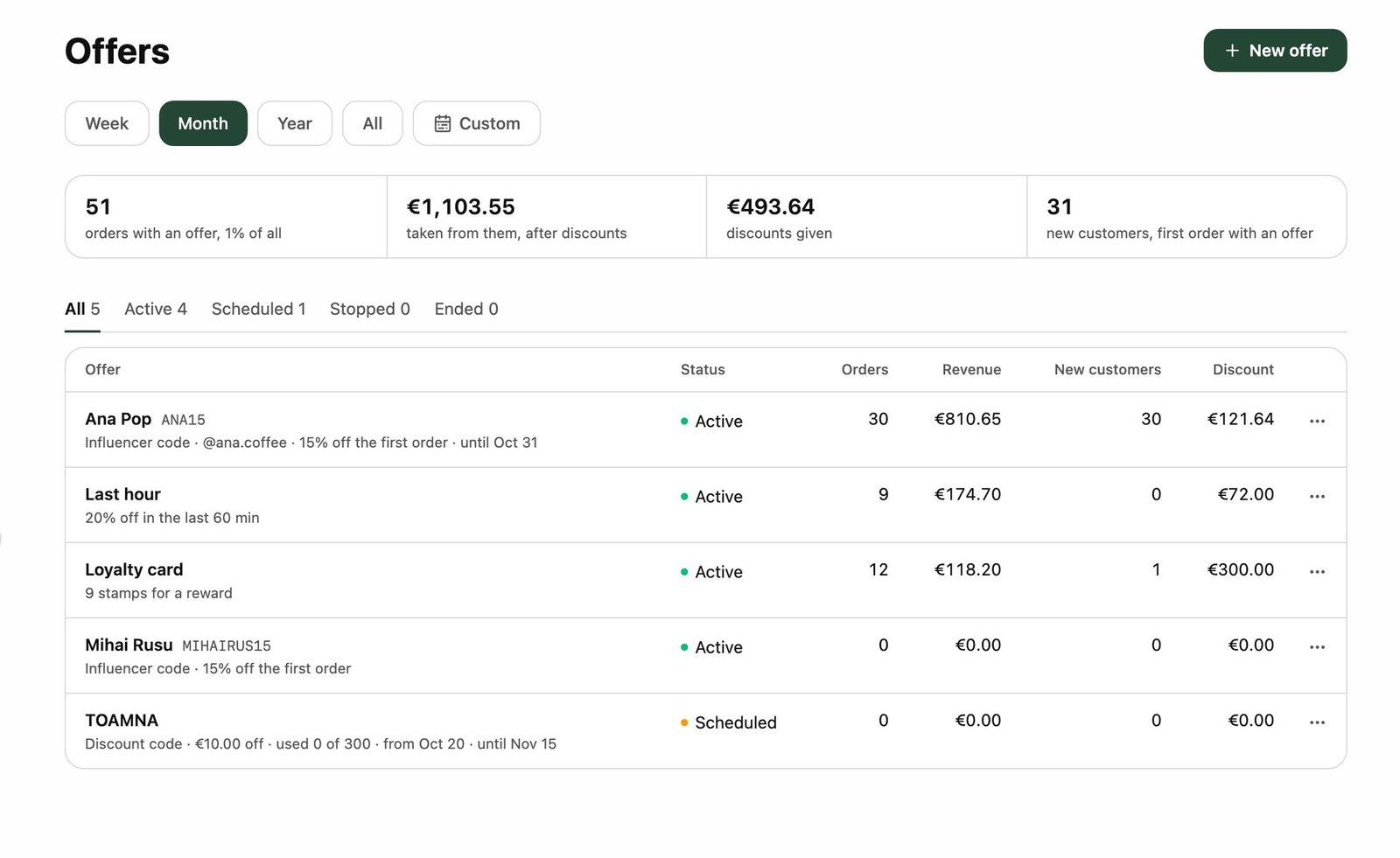The image size is (1400, 858).
Task: Click the Scheduled status of TOAMNA
Action: (729, 722)
